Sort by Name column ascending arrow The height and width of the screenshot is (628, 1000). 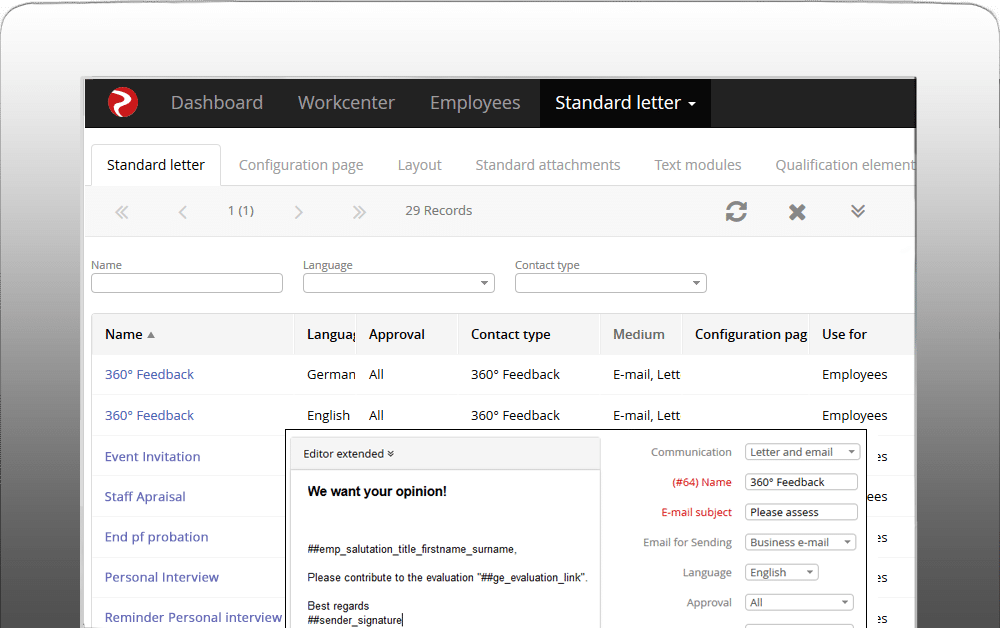point(151,335)
